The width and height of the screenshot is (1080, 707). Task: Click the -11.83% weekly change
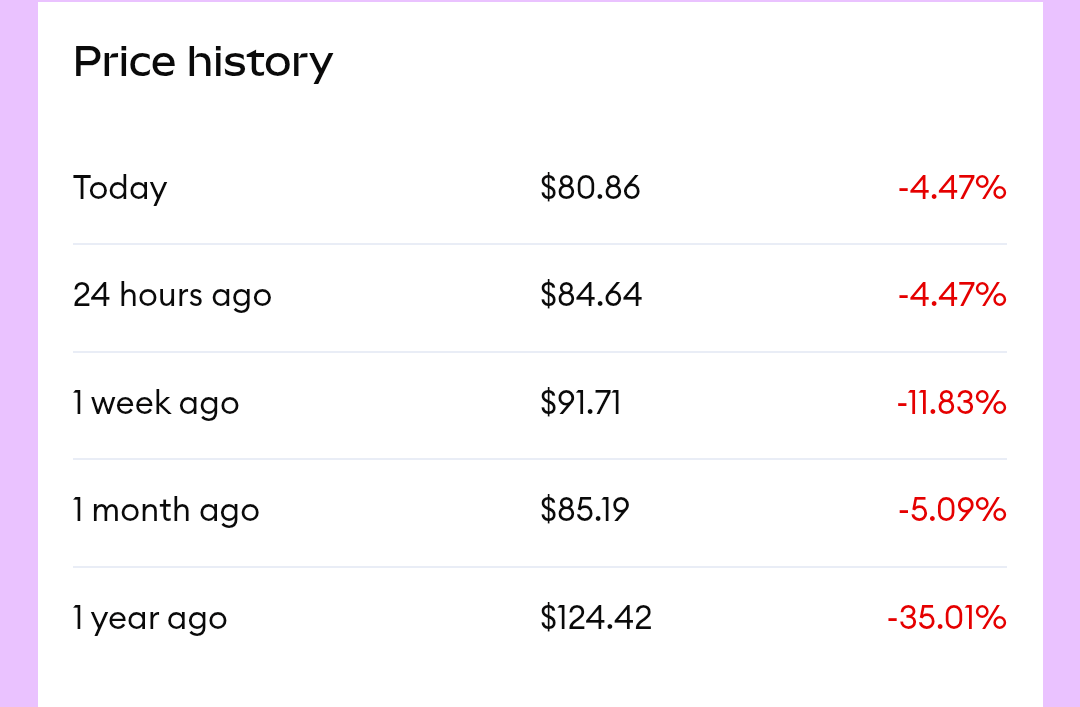click(951, 403)
